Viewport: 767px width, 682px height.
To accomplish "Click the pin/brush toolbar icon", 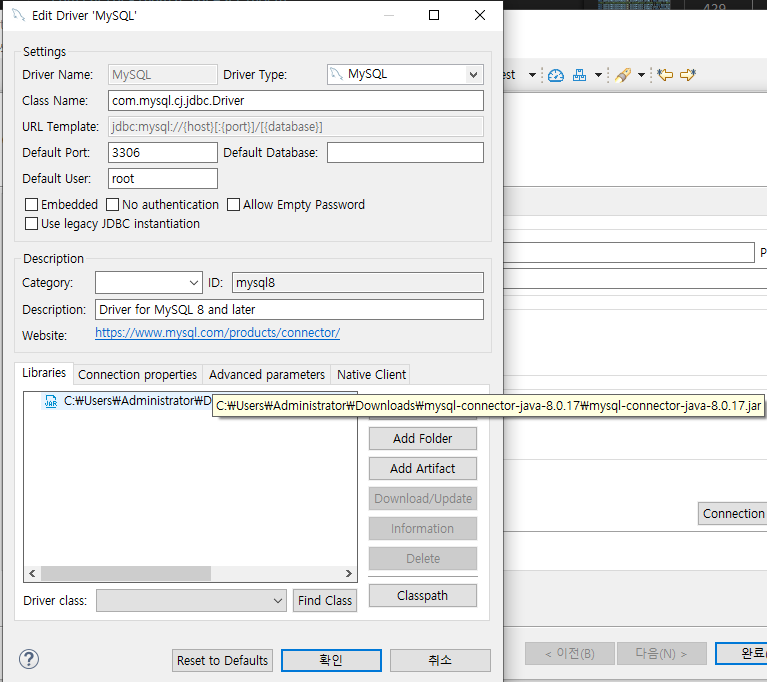I will (x=623, y=75).
